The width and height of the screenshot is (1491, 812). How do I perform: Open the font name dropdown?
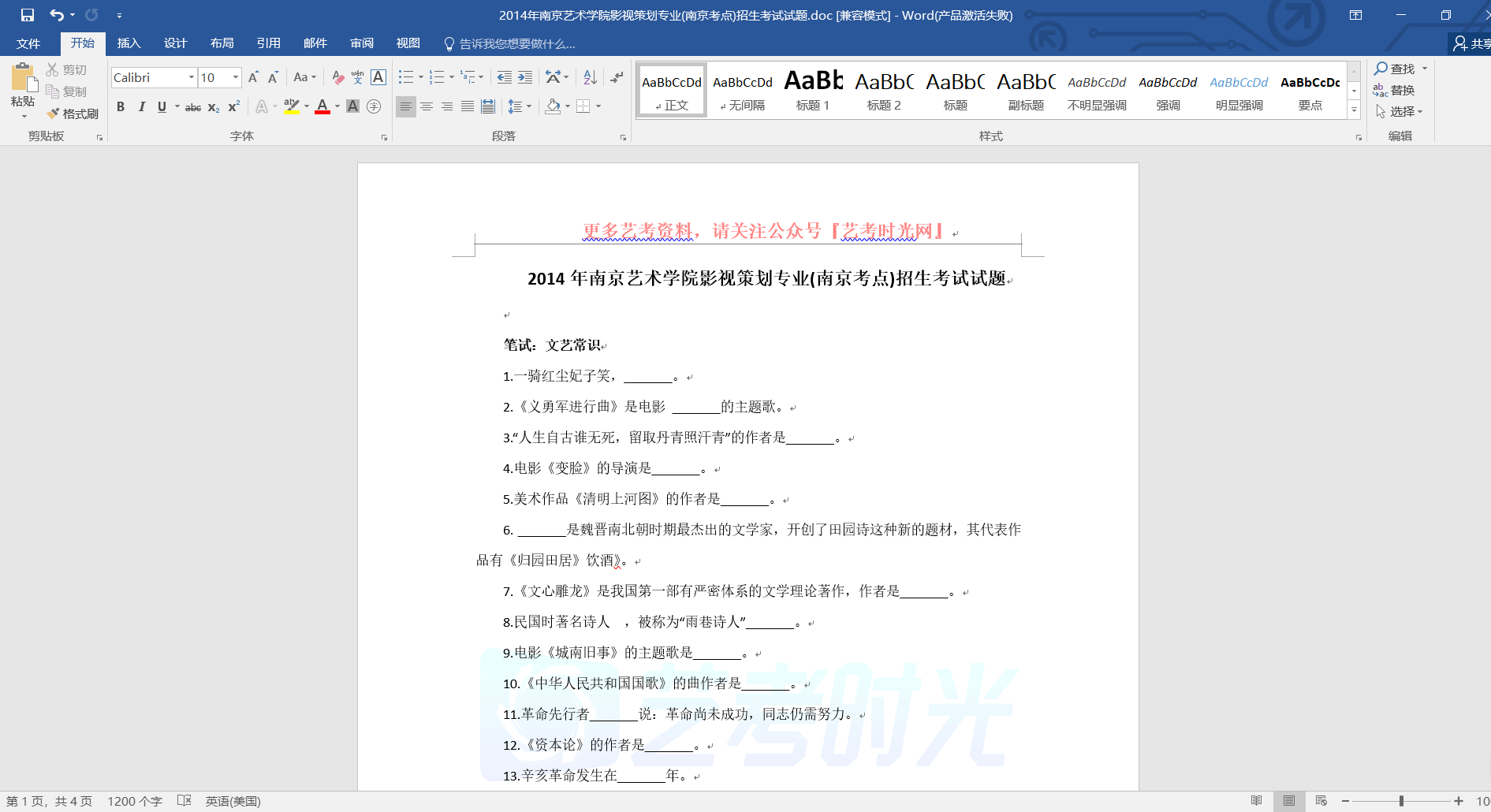[192, 77]
